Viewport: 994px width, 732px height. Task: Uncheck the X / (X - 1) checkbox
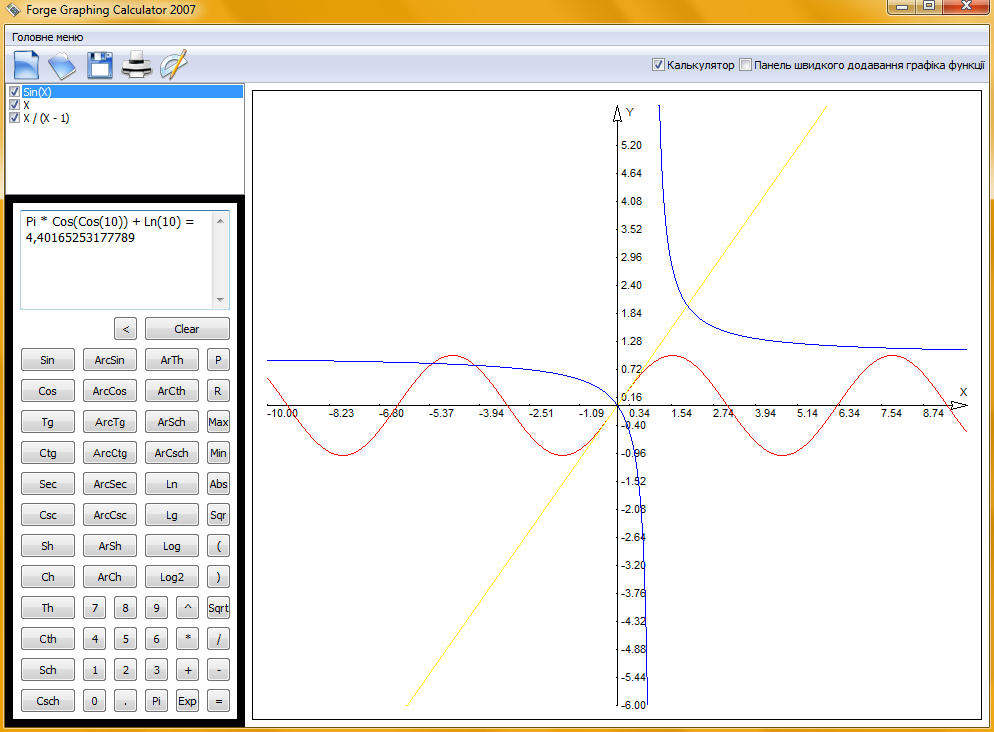(x=15, y=118)
